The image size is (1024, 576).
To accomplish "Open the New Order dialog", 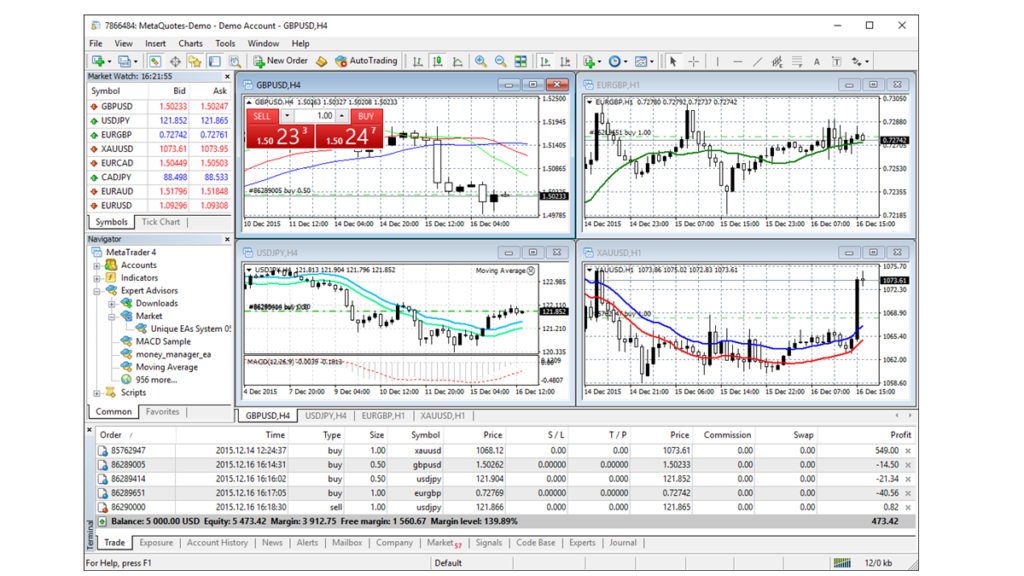I will (279, 61).
